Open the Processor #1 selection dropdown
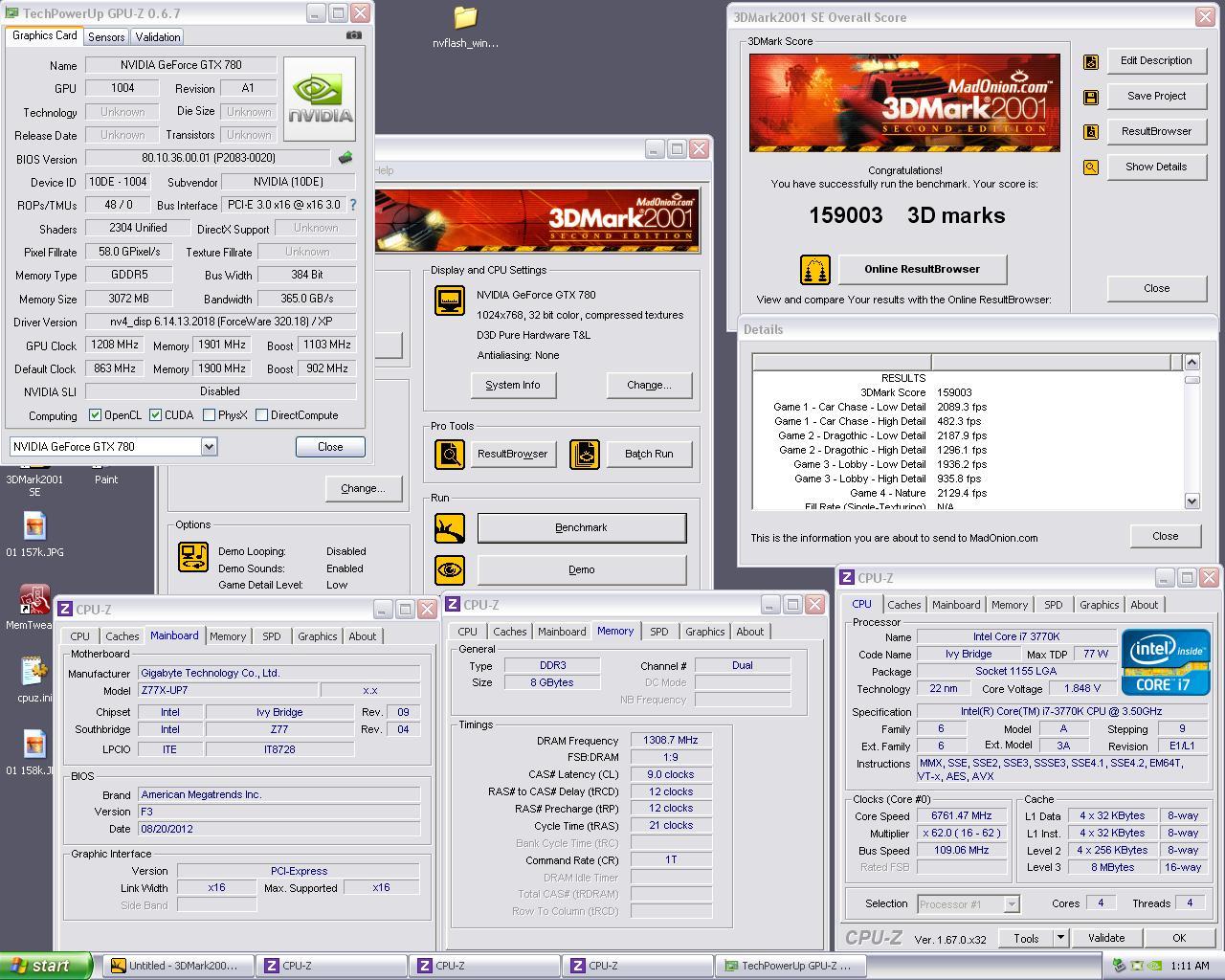The image size is (1225, 980). 1011,903
